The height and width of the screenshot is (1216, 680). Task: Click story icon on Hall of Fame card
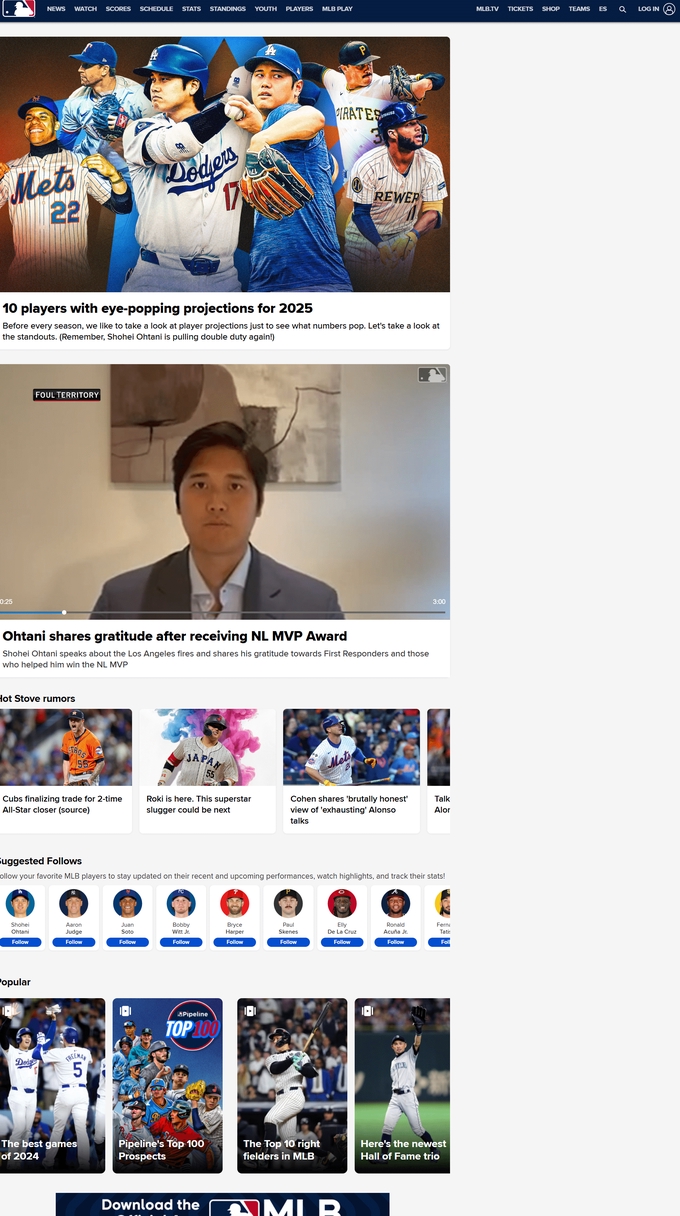(x=367, y=1011)
